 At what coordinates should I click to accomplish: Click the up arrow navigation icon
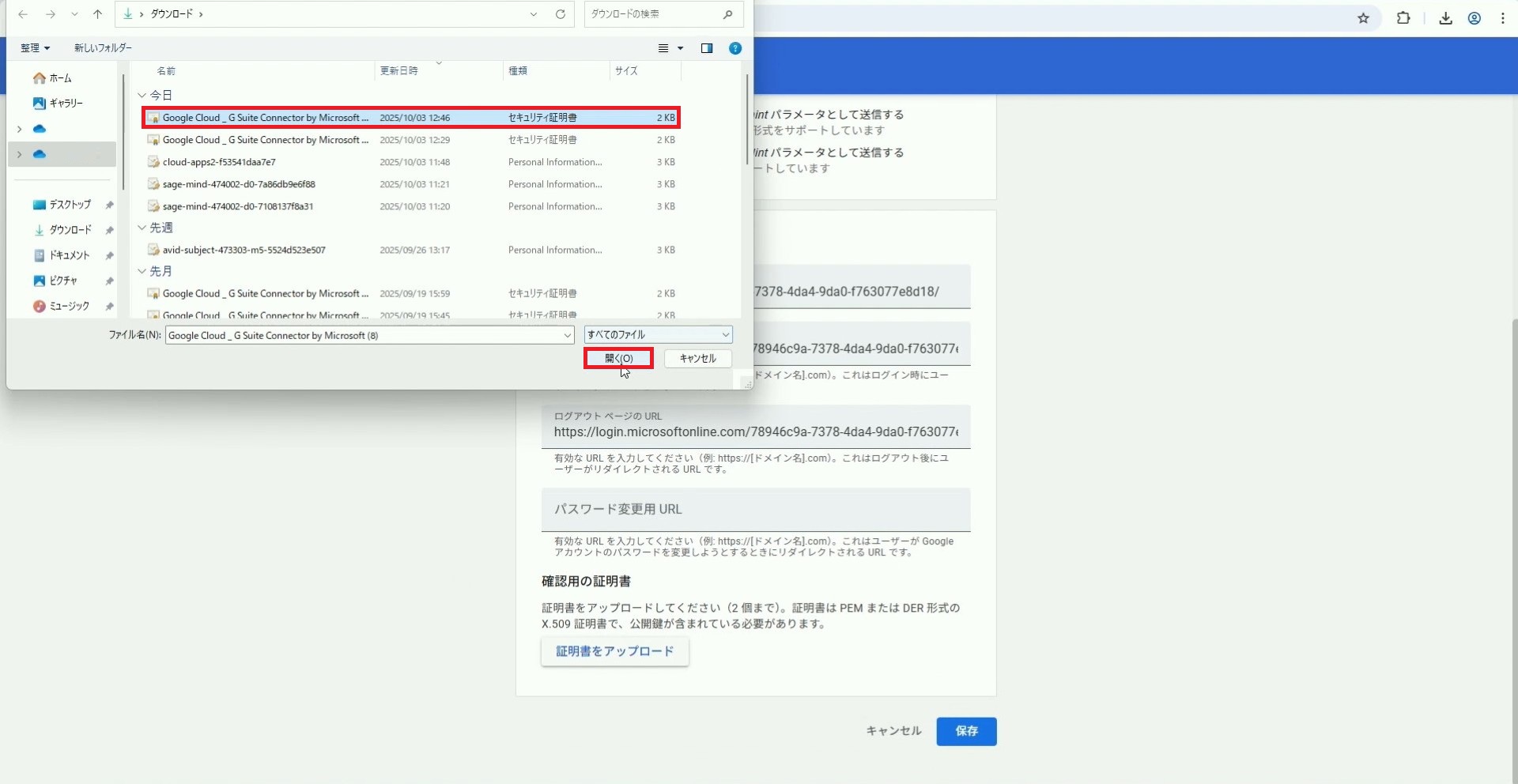coord(98,14)
